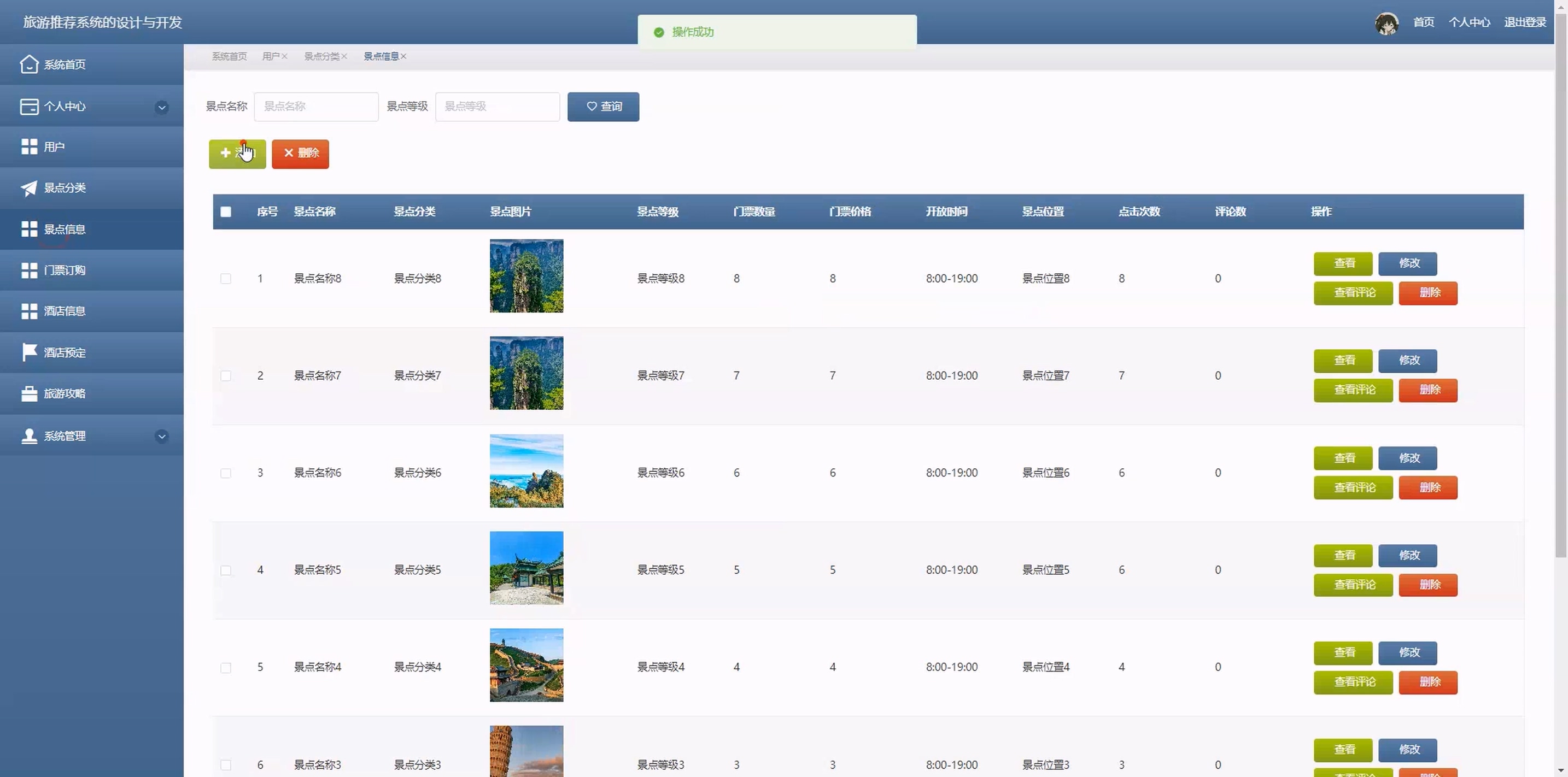The width and height of the screenshot is (1568, 777).
Task: Click 查看评论 for 景点名称7 row
Action: coord(1353,390)
